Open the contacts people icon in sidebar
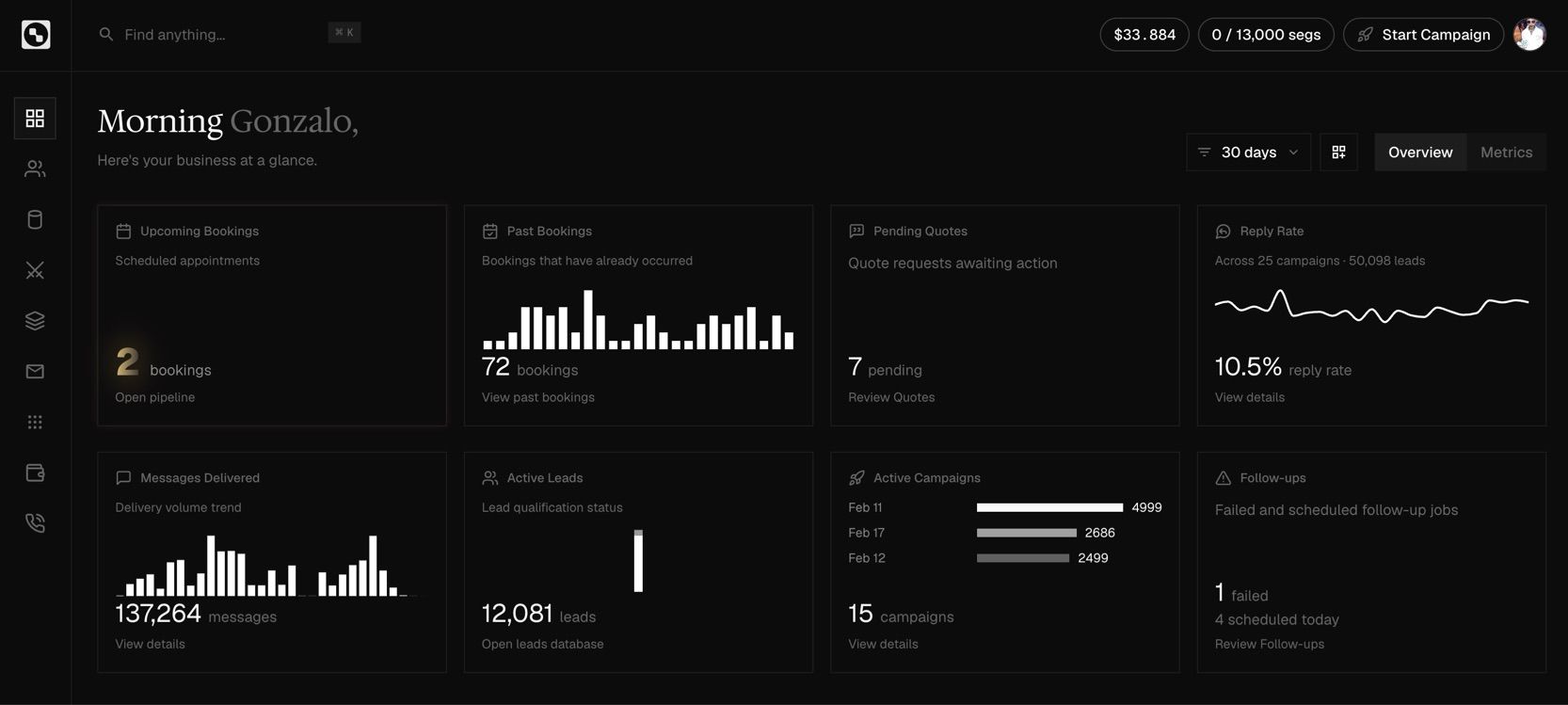Image resolution: width=1568 pixels, height=705 pixels. [x=35, y=169]
